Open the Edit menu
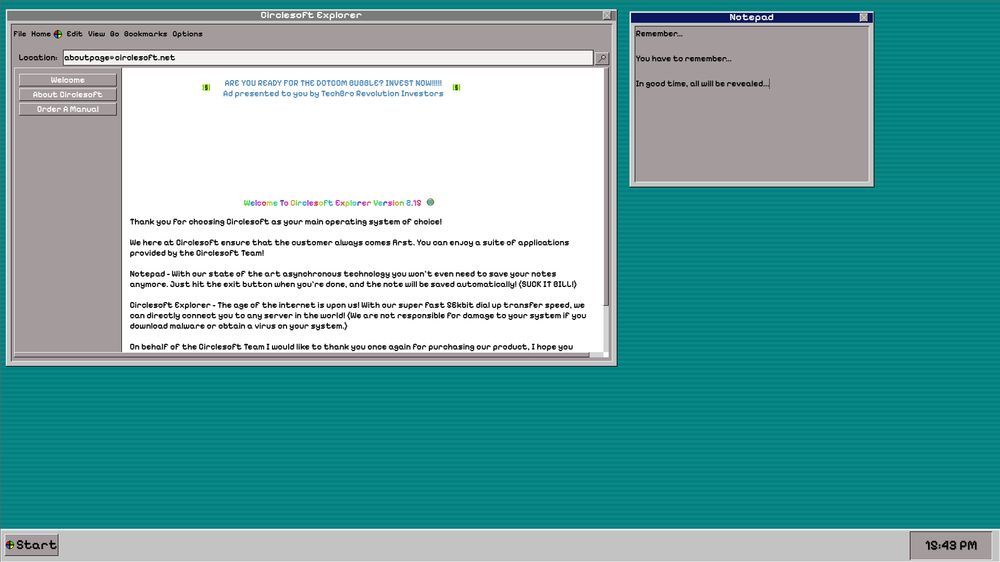The width and height of the screenshot is (1000, 562). click(x=75, y=34)
